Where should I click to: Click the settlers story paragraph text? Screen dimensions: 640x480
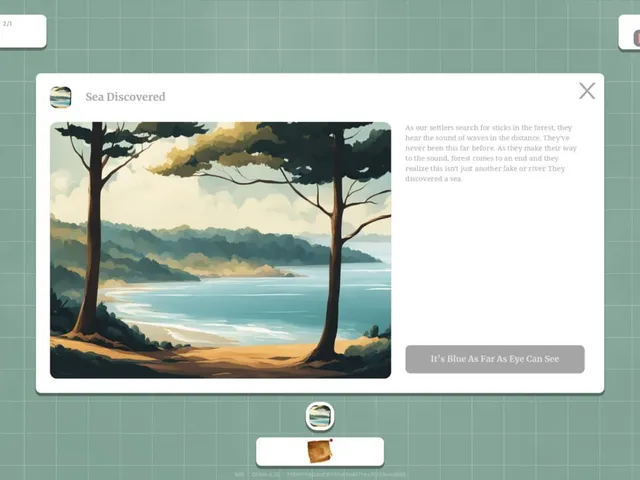[491, 153]
